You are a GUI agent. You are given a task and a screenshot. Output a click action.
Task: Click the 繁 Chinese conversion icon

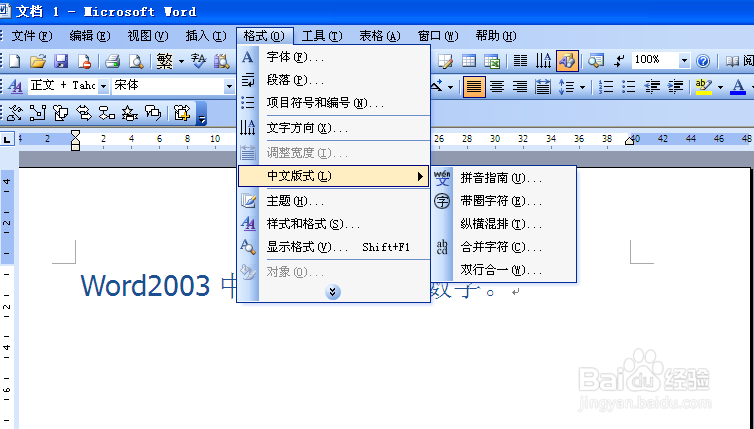tap(164, 61)
